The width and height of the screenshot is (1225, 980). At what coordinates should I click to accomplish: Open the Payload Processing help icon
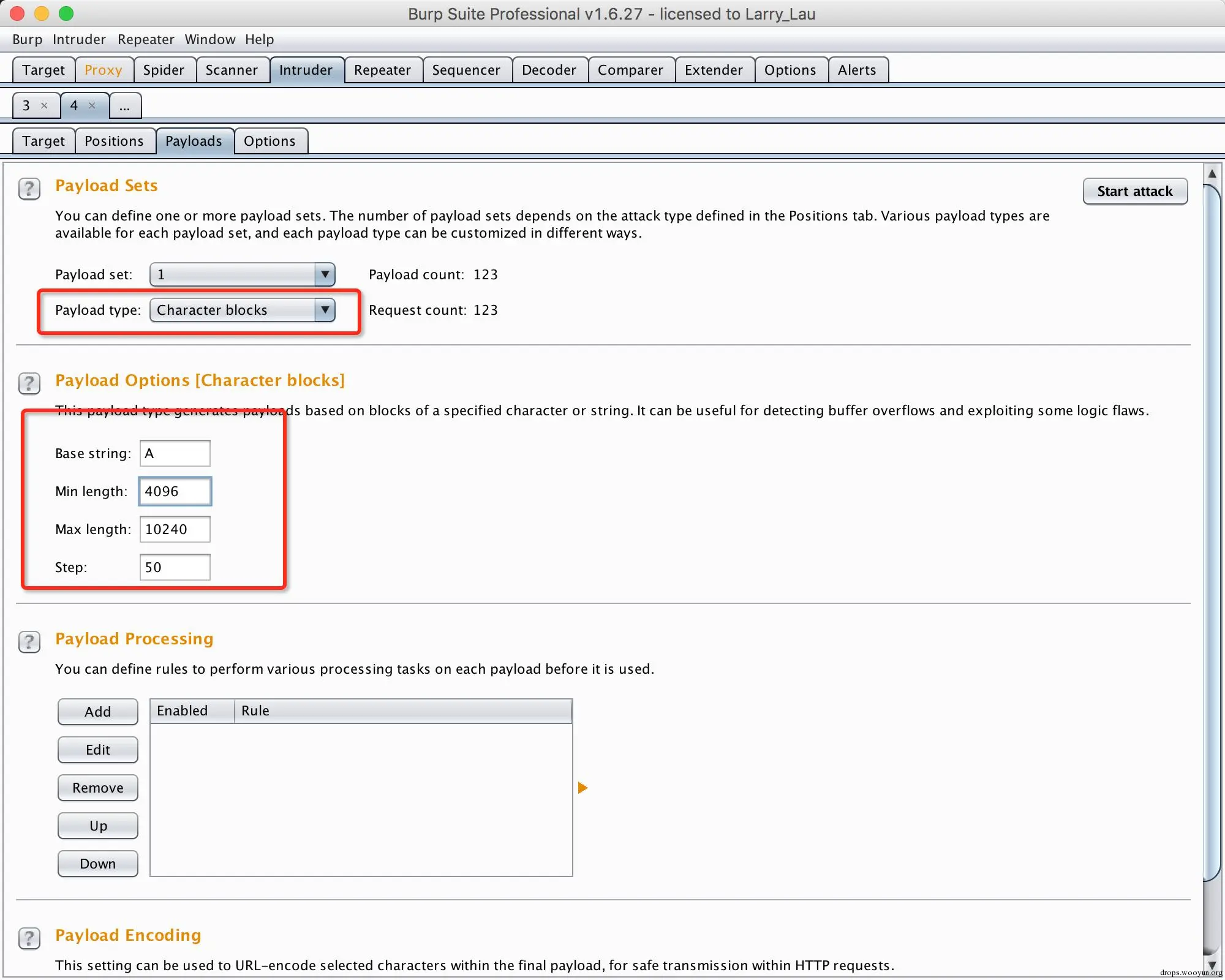click(x=29, y=642)
